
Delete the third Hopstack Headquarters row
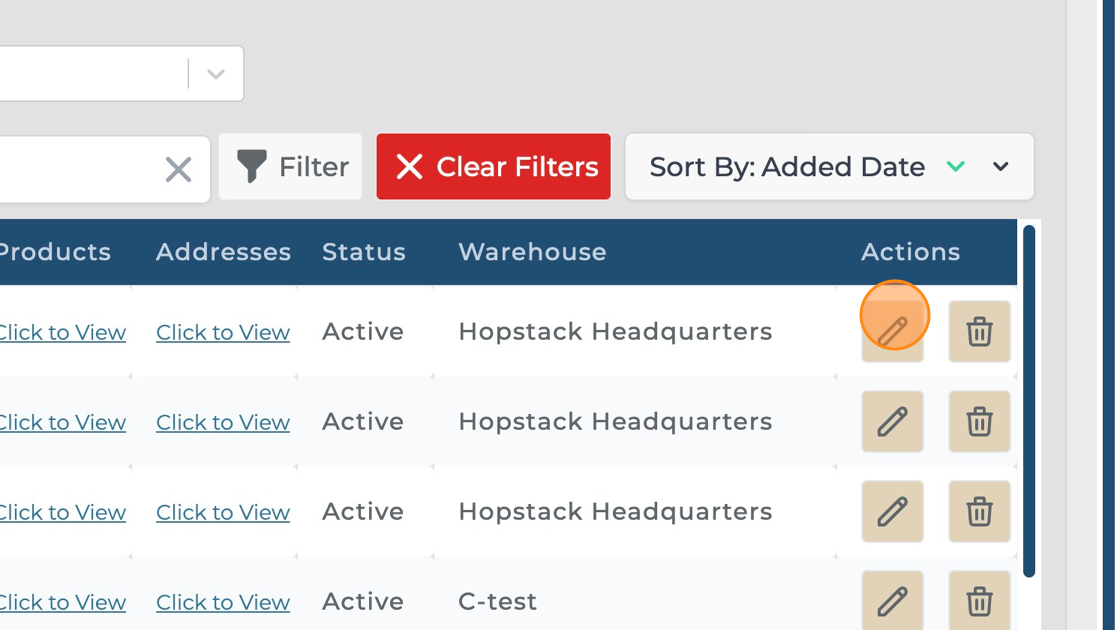click(979, 511)
